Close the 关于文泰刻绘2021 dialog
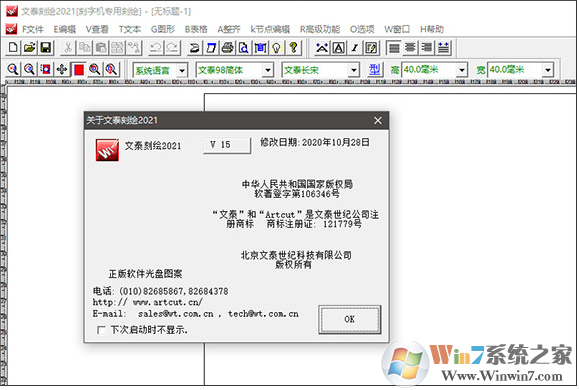The width and height of the screenshot is (579, 390). 378,120
